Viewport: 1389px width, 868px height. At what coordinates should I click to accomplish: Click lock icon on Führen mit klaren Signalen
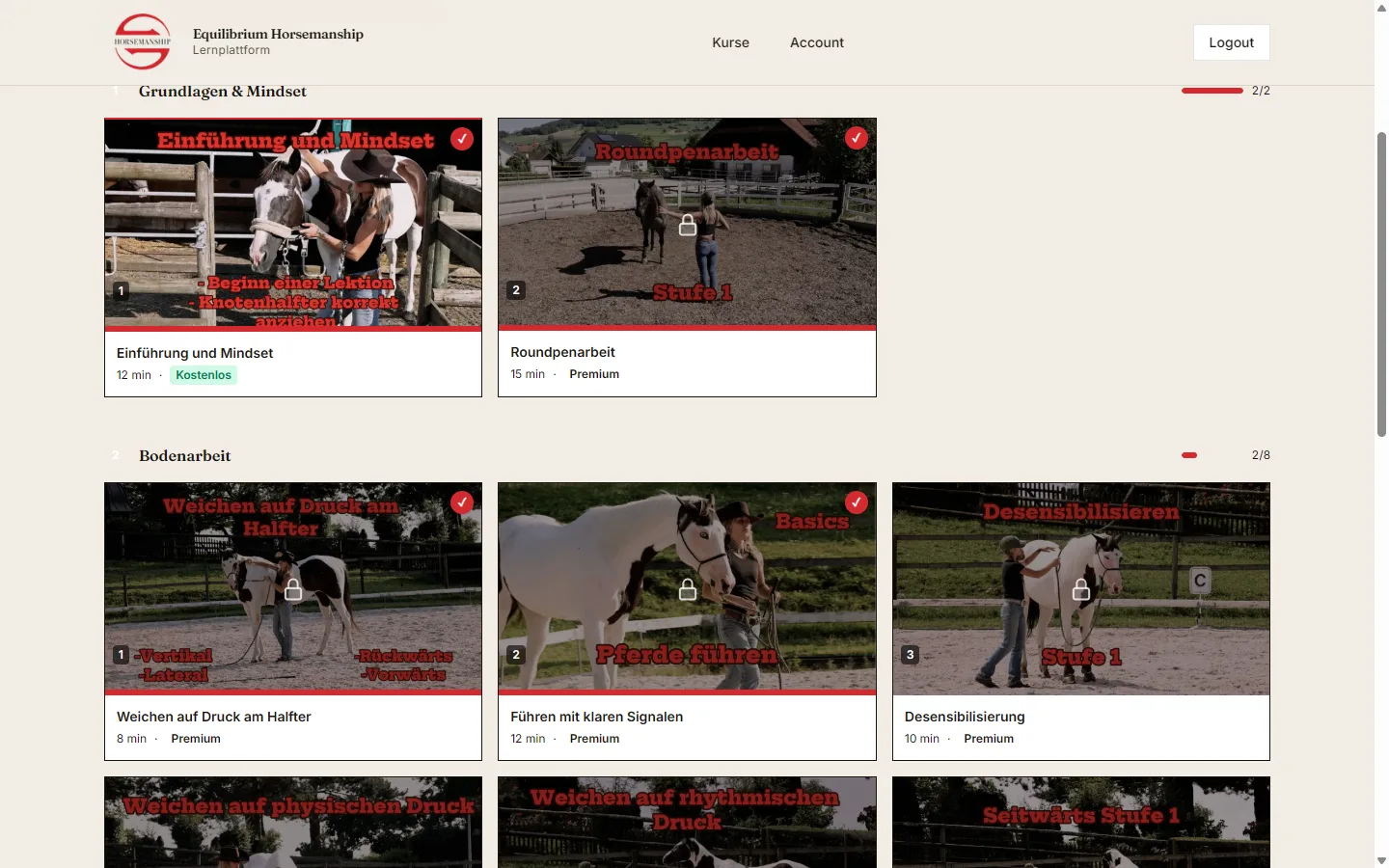[x=688, y=589]
